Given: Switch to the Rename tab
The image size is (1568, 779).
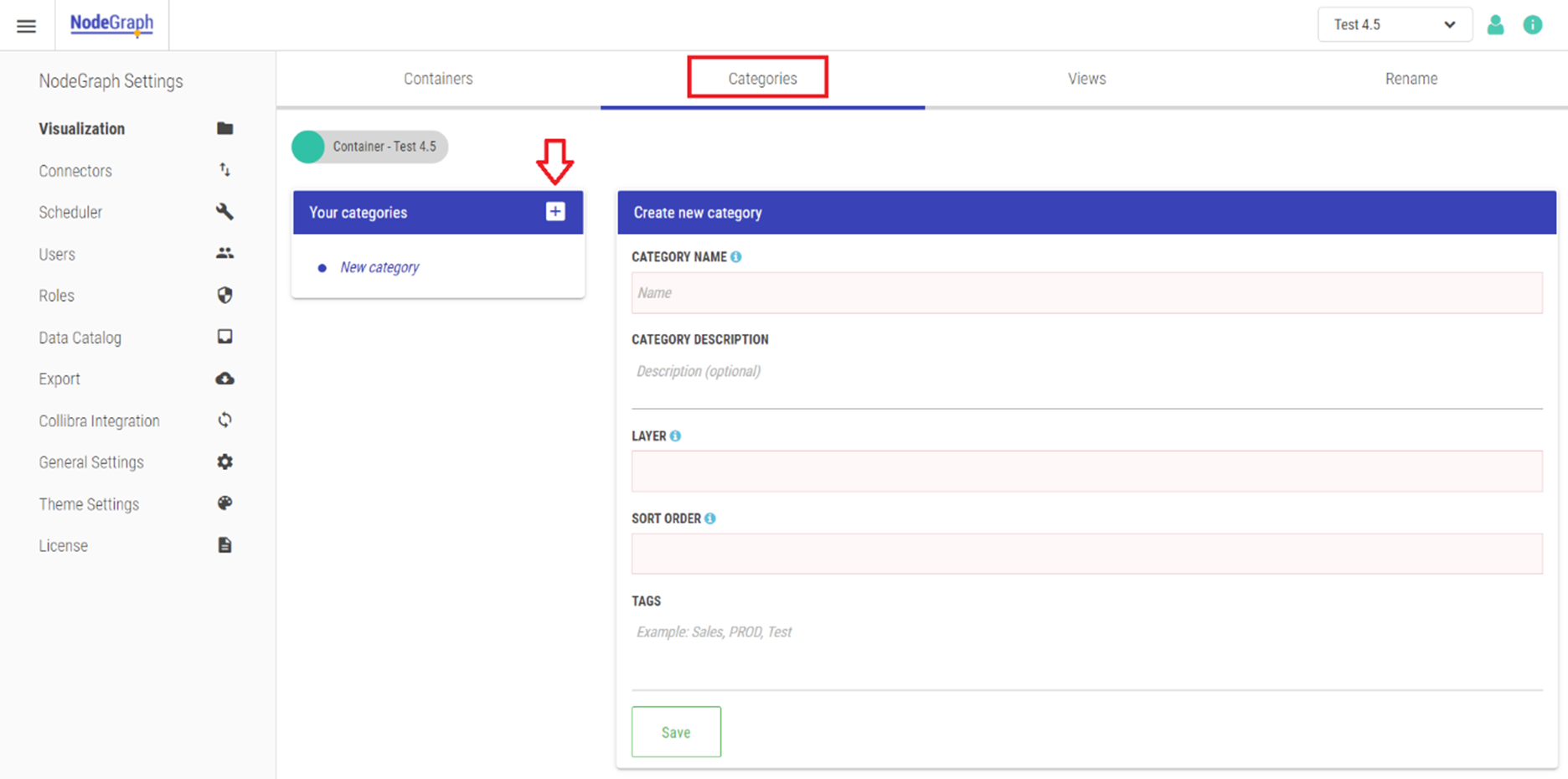Looking at the screenshot, I should coord(1411,79).
